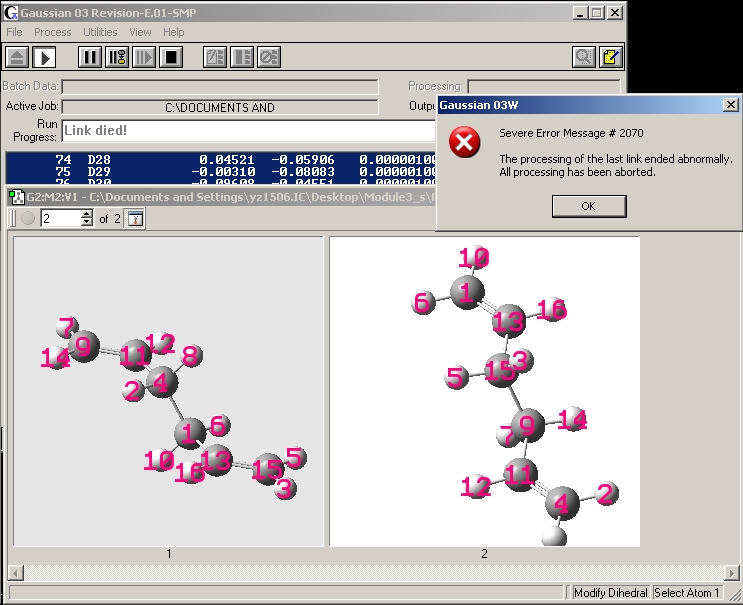This screenshot has height=605, width=743.
Task: Click the end batch run icon
Action: pyautogui.click(x=269, y=57)
